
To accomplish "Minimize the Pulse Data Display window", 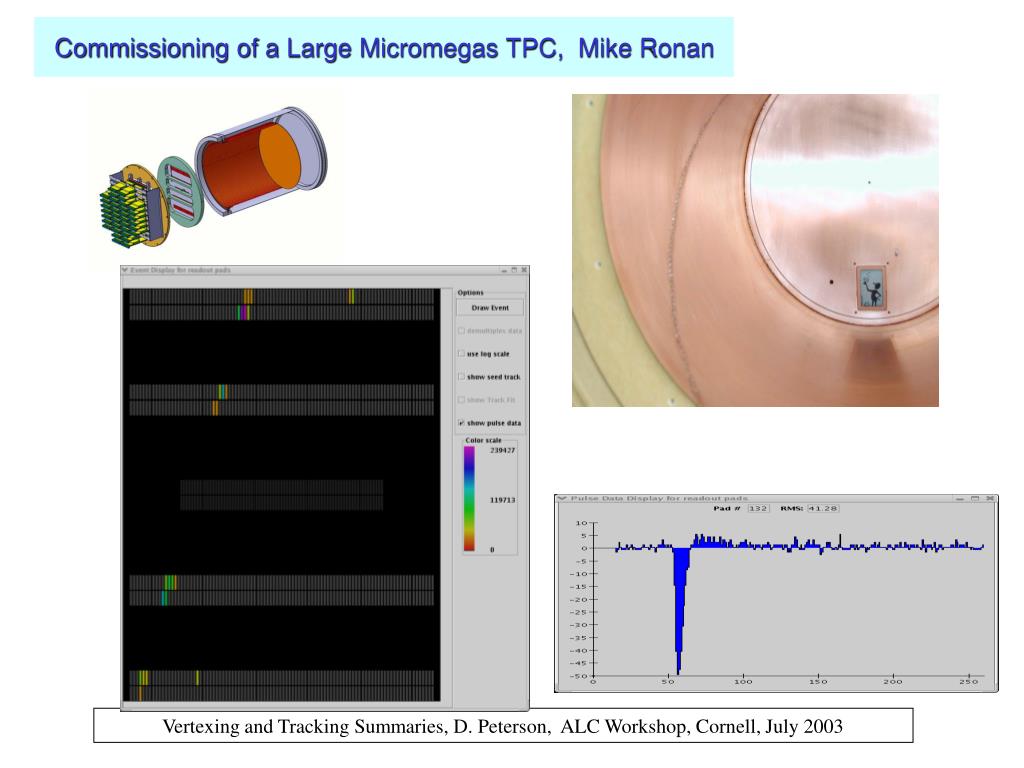I will tap(960, 498).
